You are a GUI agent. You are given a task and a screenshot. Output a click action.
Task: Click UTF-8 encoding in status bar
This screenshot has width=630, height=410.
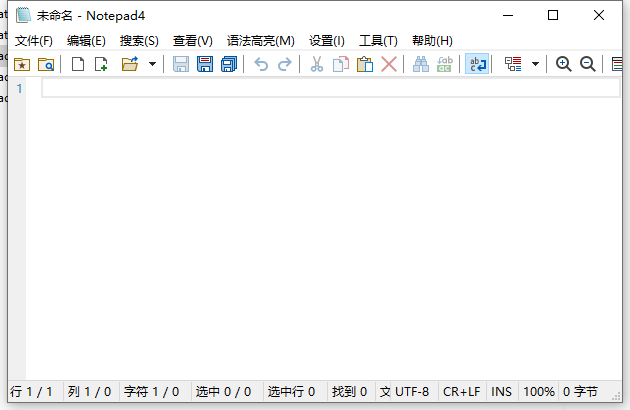click(x=412, y=392)
